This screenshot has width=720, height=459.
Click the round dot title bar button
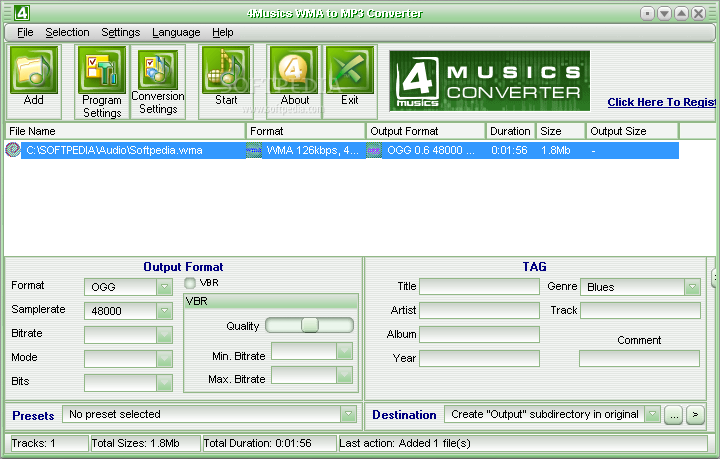[x=647, y=14]
